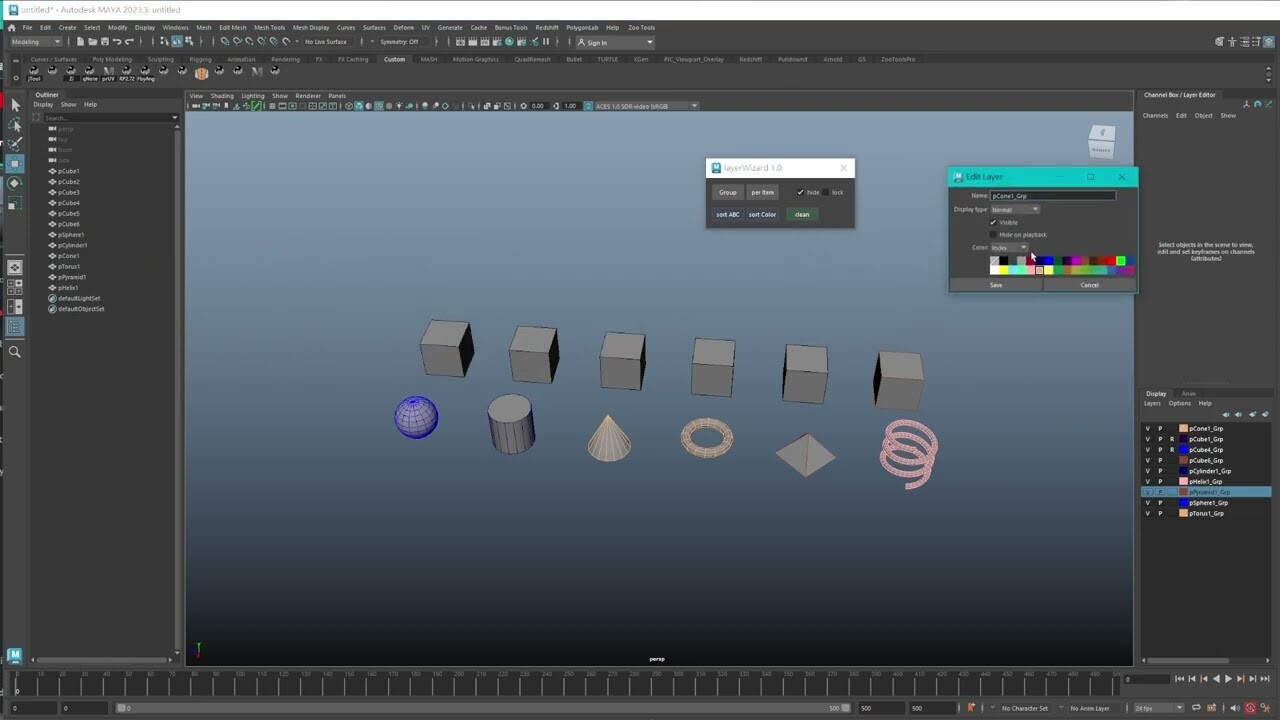The height and width of the screenshot is (720, 1280).
Task: Enable Hide on playback in Edit Layer
Action: (x=993, y=234)
